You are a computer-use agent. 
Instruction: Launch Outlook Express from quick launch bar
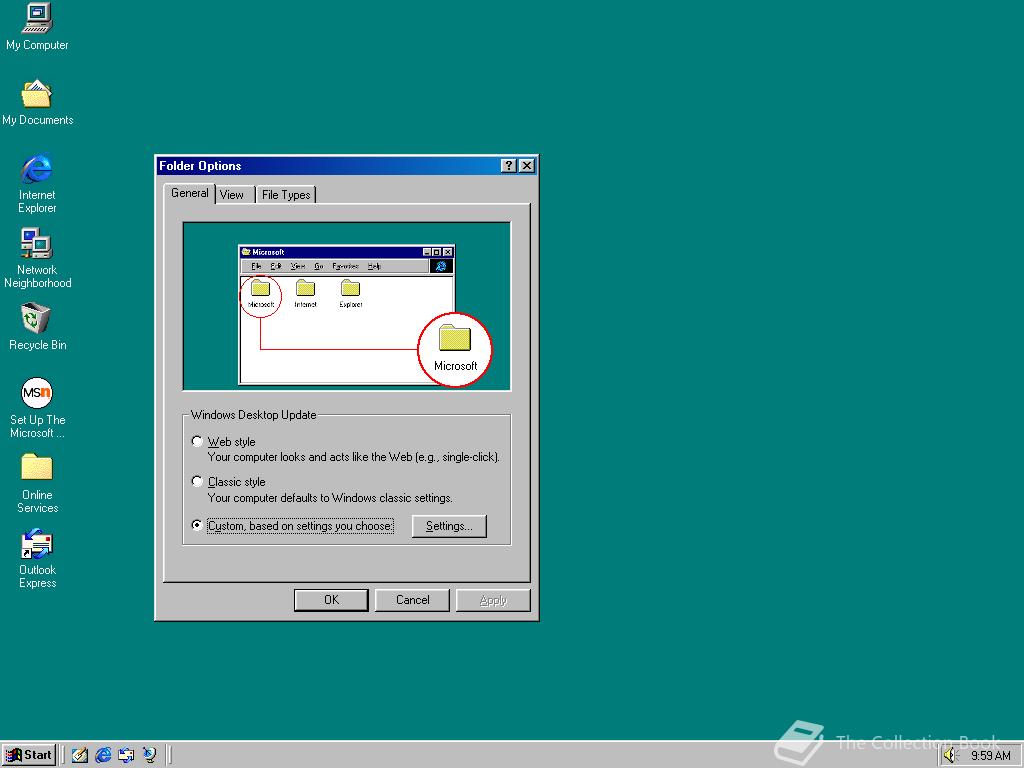[x=126, y=755]
